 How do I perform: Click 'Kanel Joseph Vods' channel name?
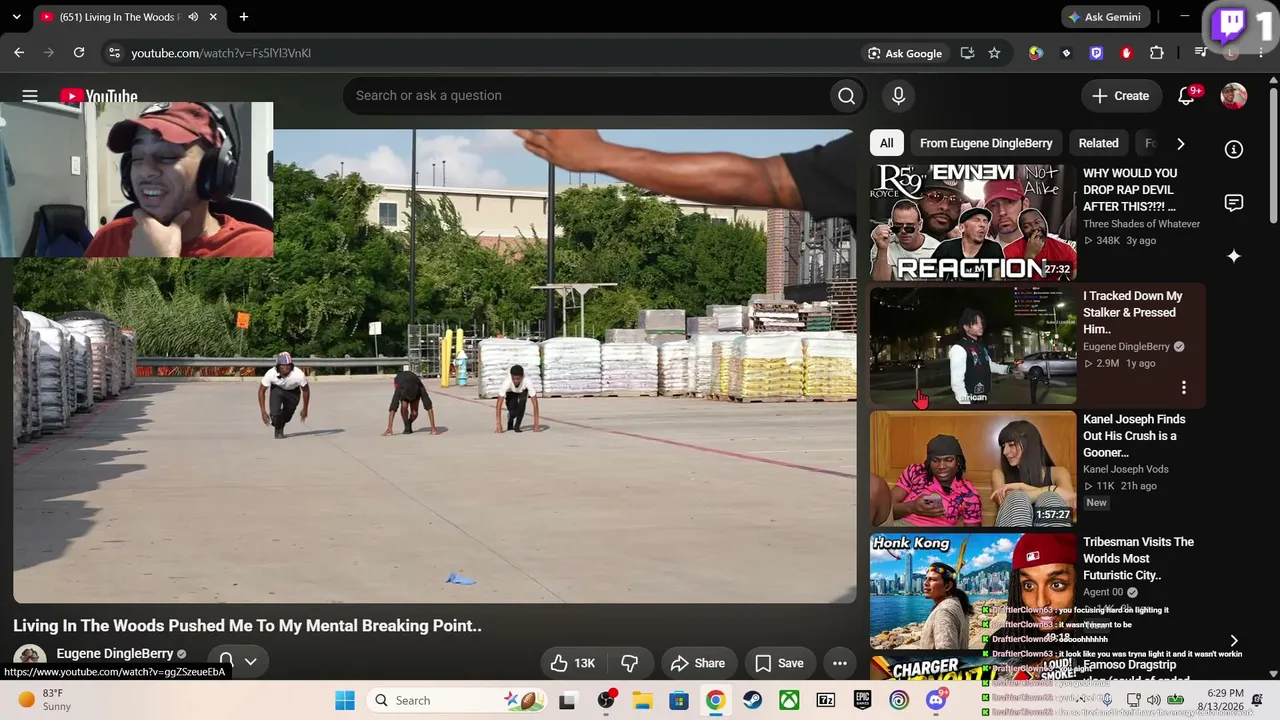(x=1126, y=469)
